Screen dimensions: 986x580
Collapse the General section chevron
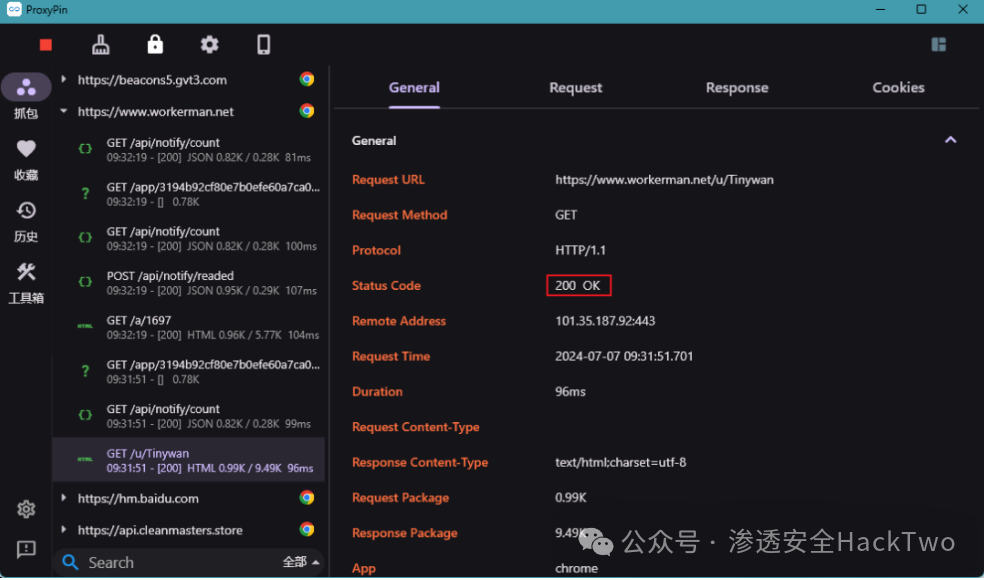coord(950,140)
